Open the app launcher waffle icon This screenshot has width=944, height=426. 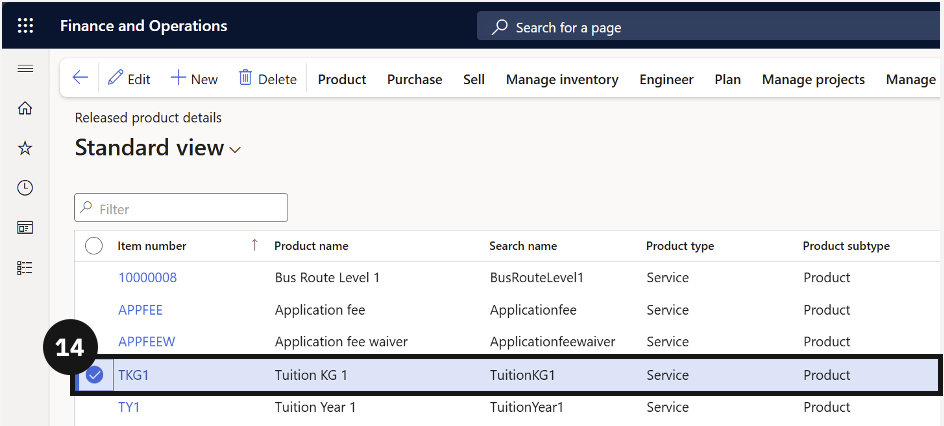click(x=25, y=26)
